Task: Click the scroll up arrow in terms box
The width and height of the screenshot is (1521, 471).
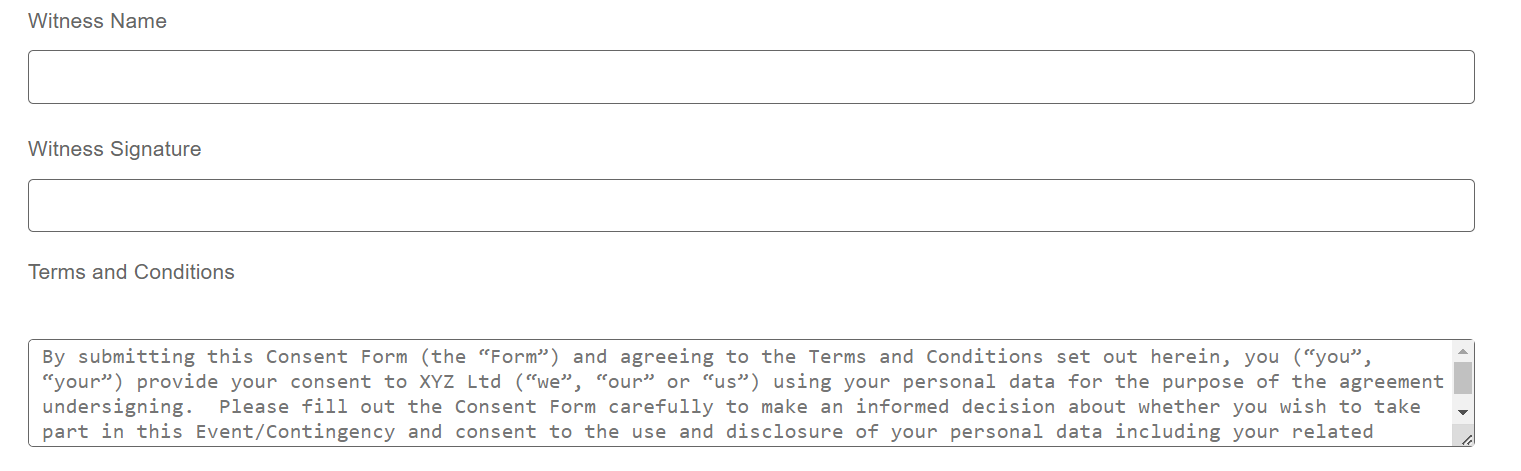Action: (x=1463, y=351)
